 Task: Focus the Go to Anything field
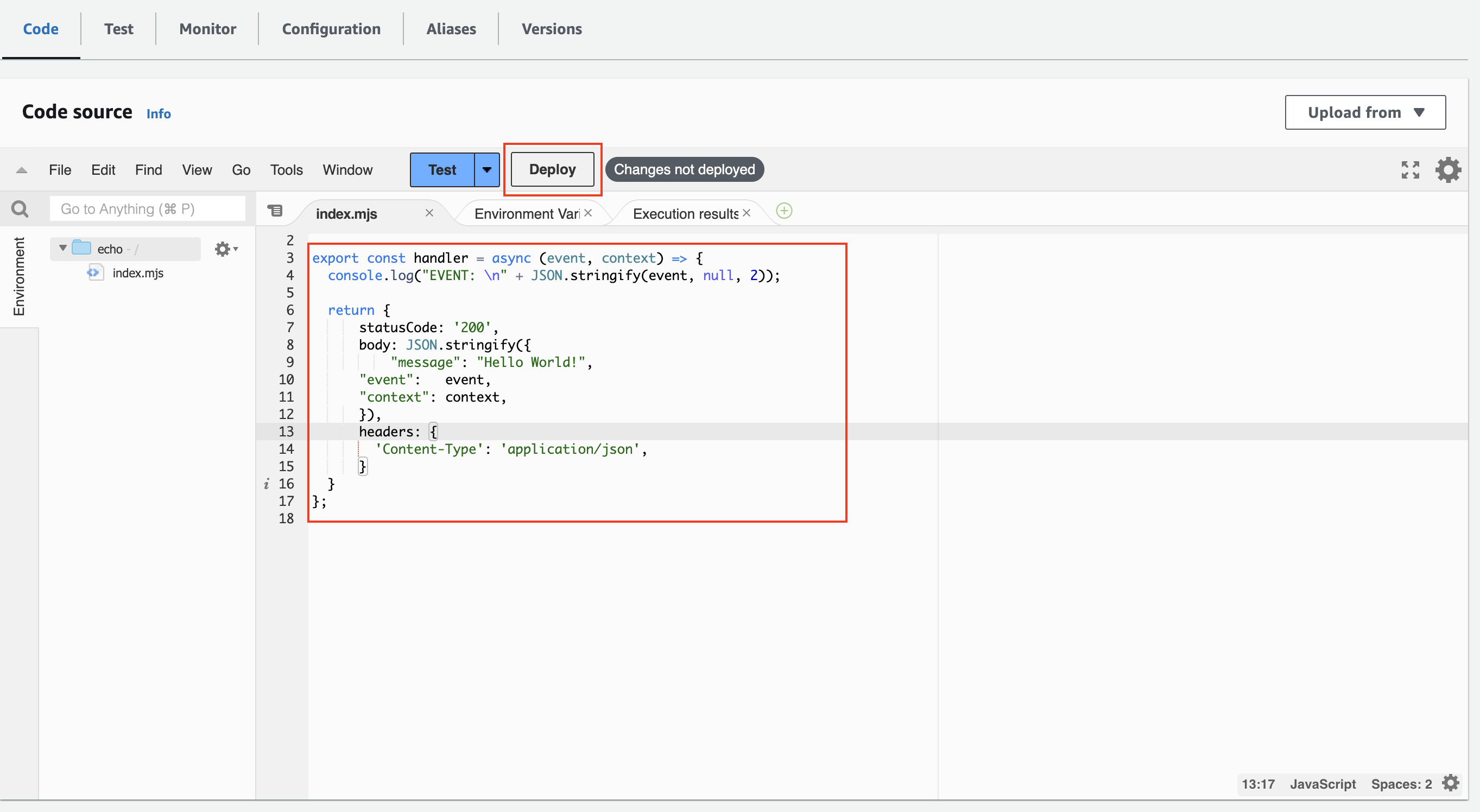tap(148, 209)
